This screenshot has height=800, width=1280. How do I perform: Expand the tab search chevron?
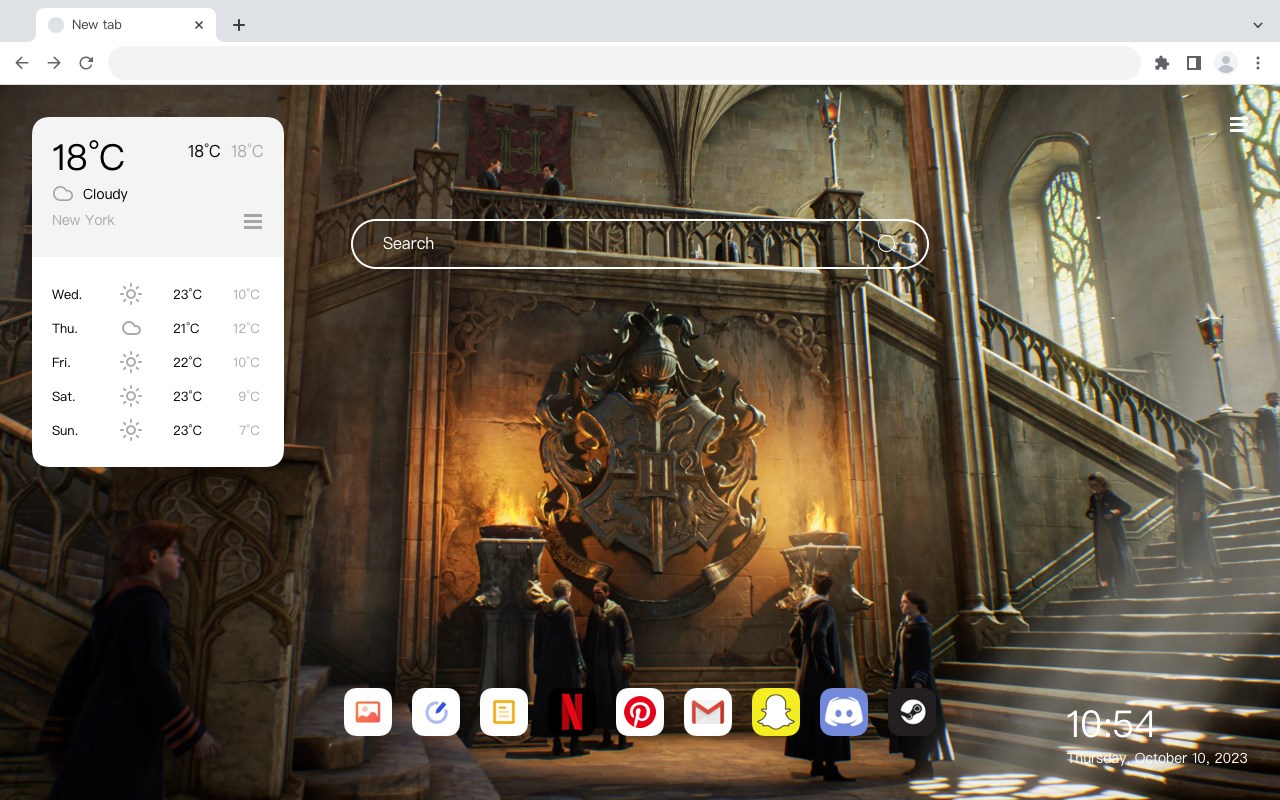pyautogui.click(x=1258, y=25)
